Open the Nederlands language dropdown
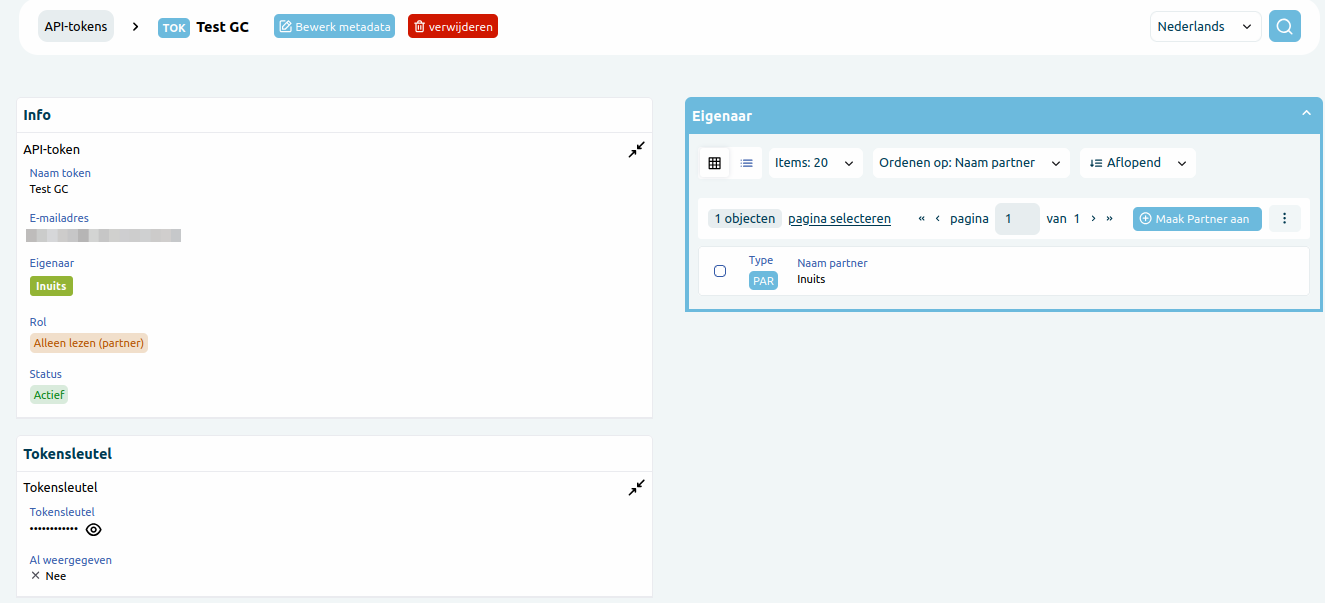 pyautogui.click(x=1205, y=27)
